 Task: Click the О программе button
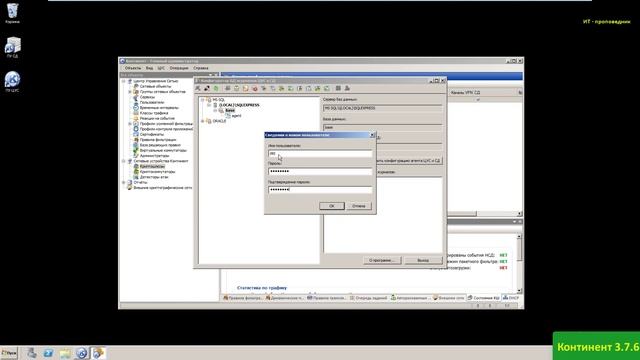(x=382, y=260)
